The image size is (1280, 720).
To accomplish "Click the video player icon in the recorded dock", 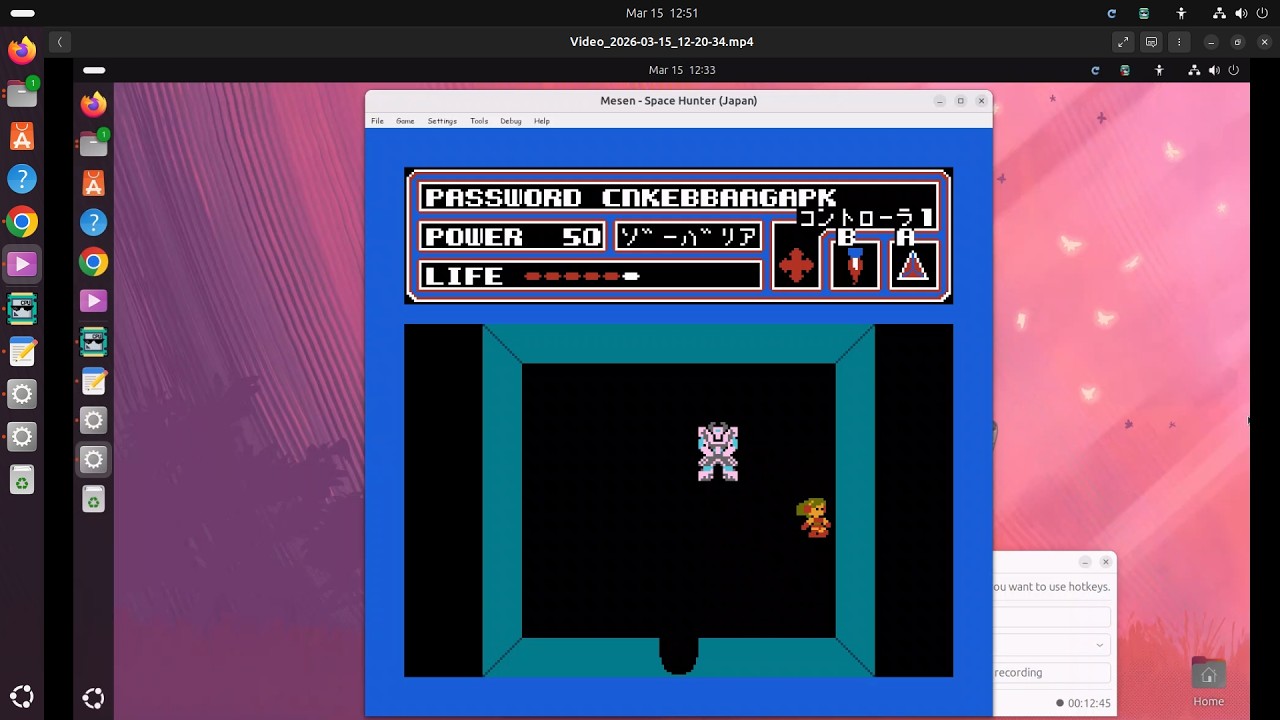I will 93,301.
